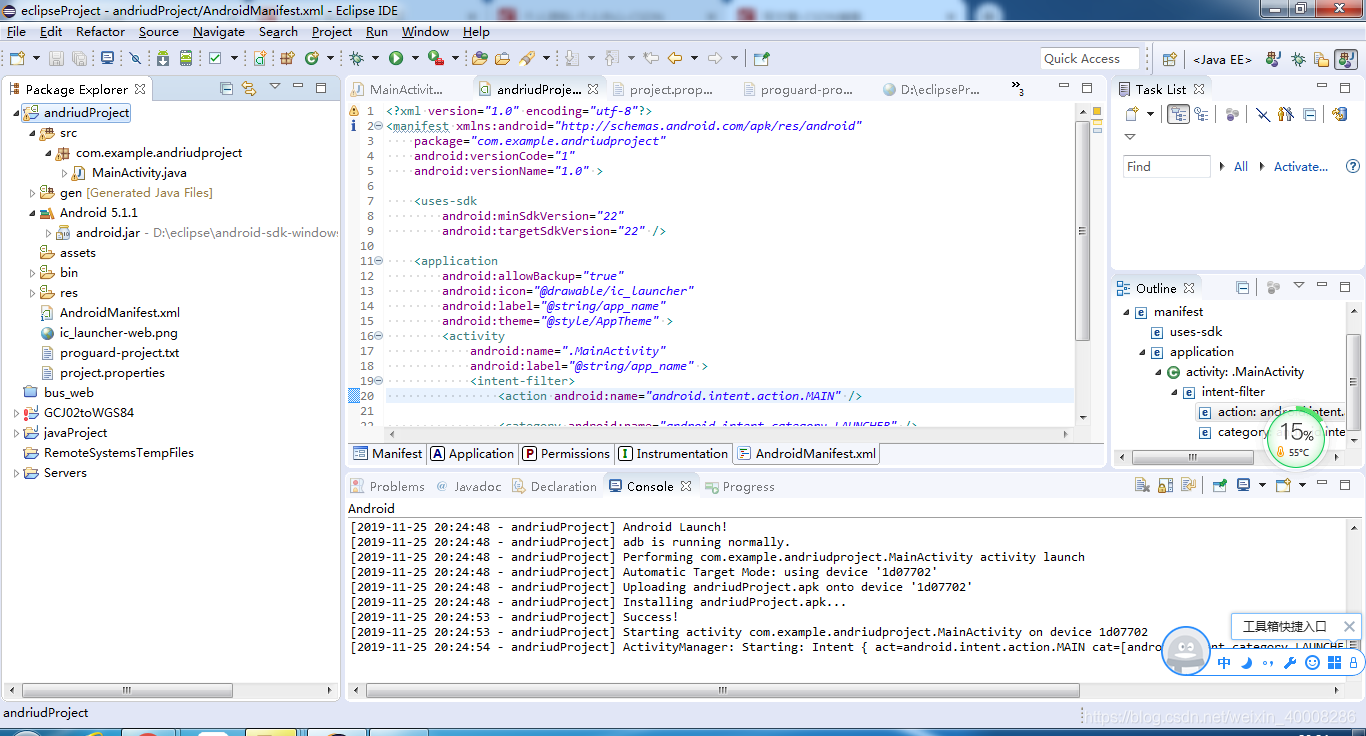Click the New Java Class green icon

click(x=311, y=59)
